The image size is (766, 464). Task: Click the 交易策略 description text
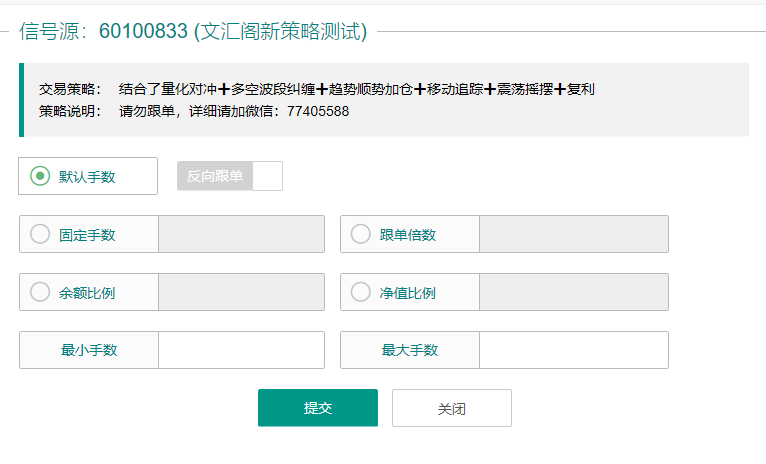click(x=356, y=89)
